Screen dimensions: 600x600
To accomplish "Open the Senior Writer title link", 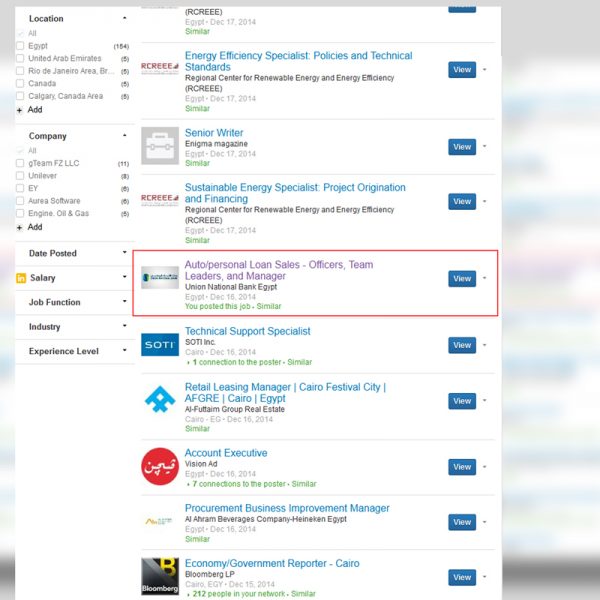I will tap(214, 133).
